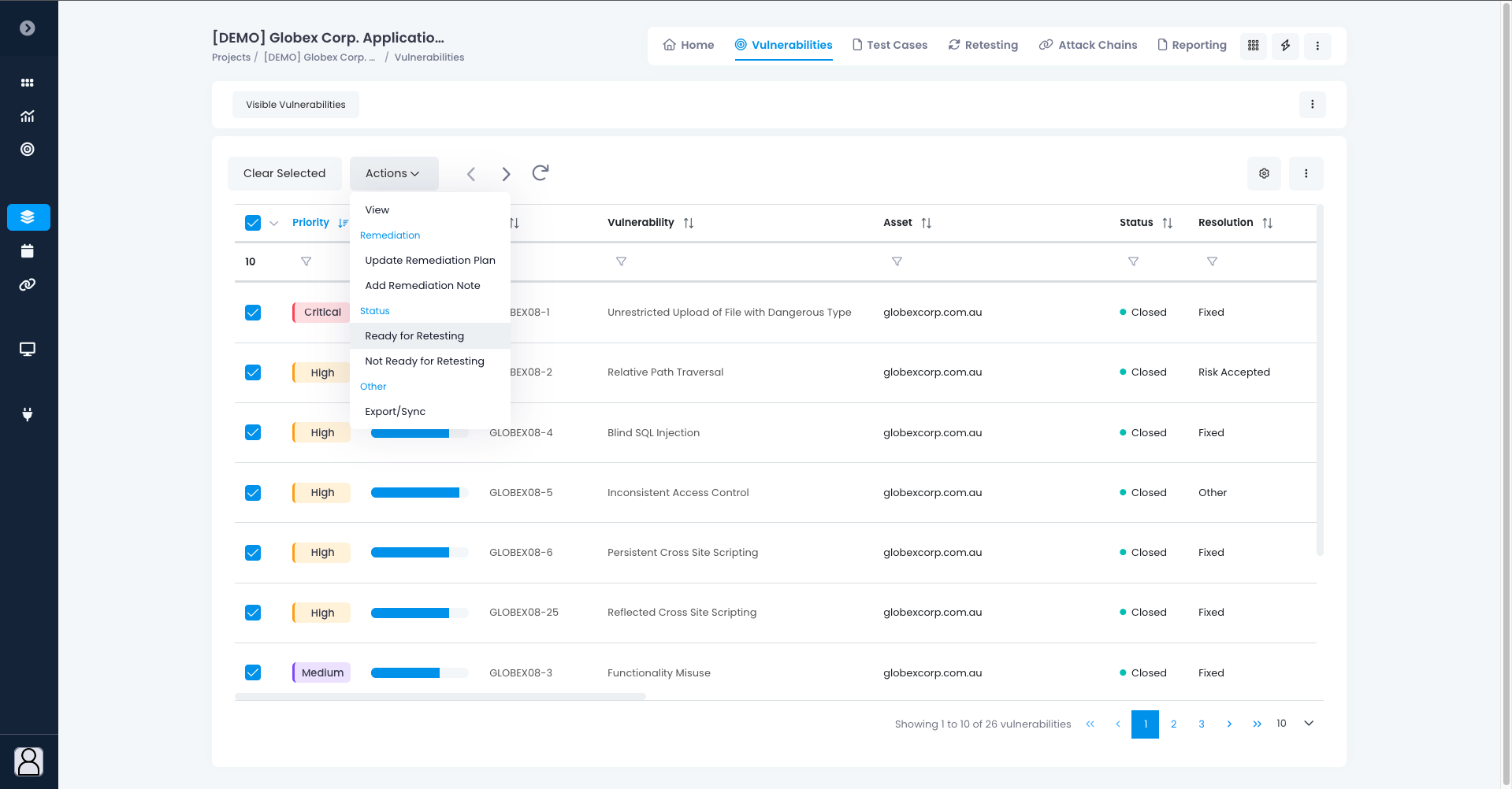Open the Status column filter
This screenshot has width=1512, height=789.
click(x=1133, y=261)
